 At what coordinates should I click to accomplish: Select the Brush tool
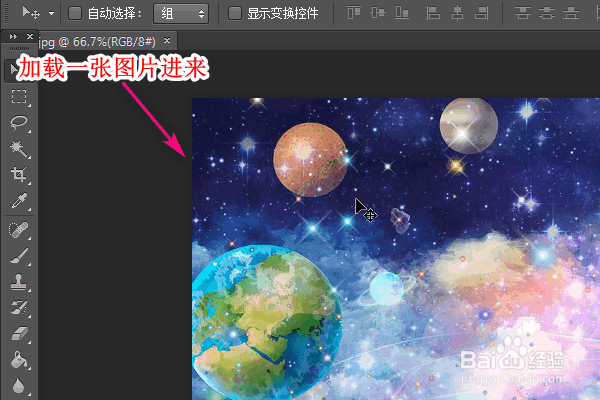point(19,256)
